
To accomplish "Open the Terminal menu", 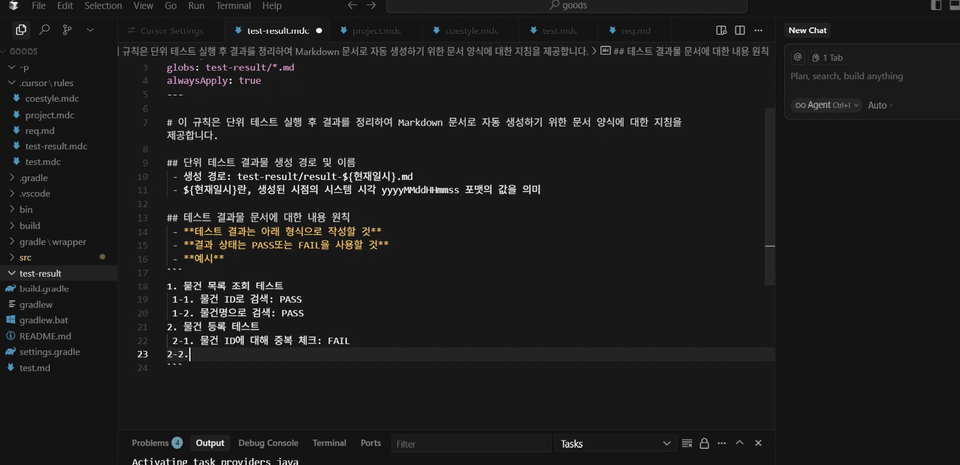I will tap(233, 6).
